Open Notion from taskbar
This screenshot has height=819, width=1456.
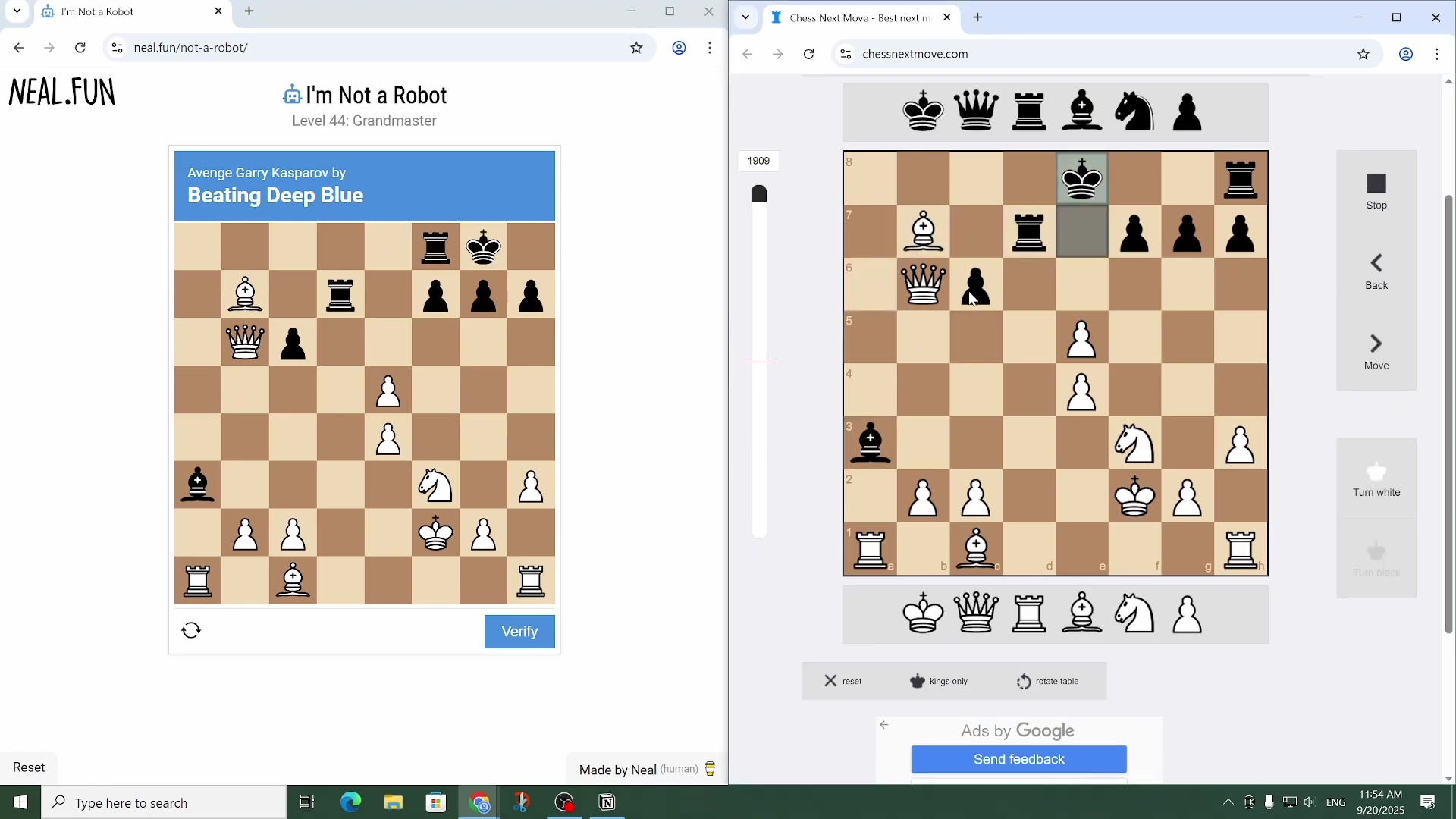pyautogui.click(x=607, y=802)
